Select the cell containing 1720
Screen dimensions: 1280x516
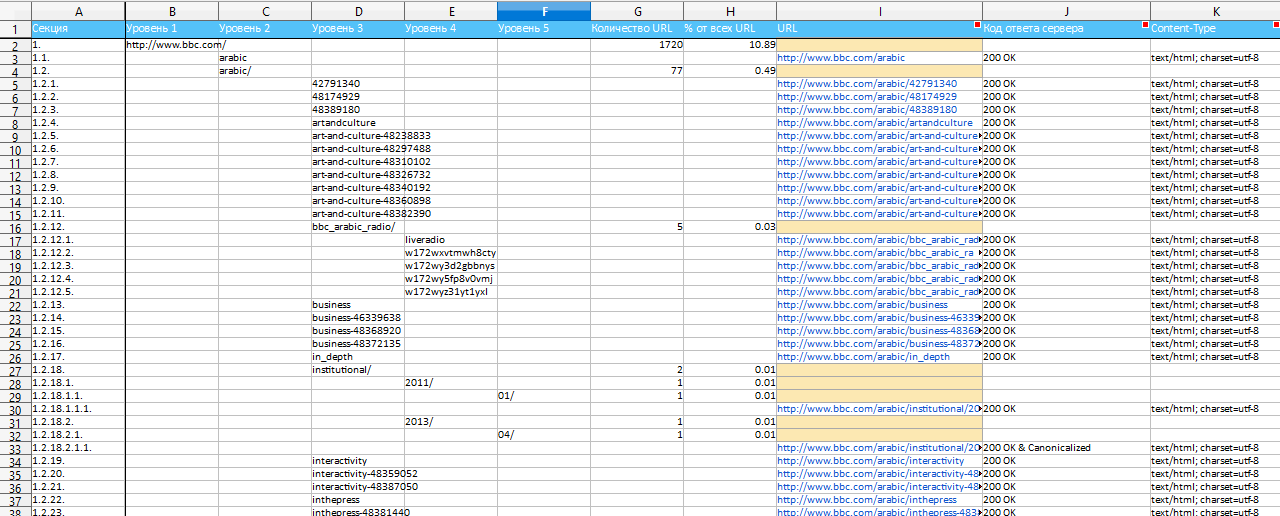pyautogui.click(x=637, y=45)
